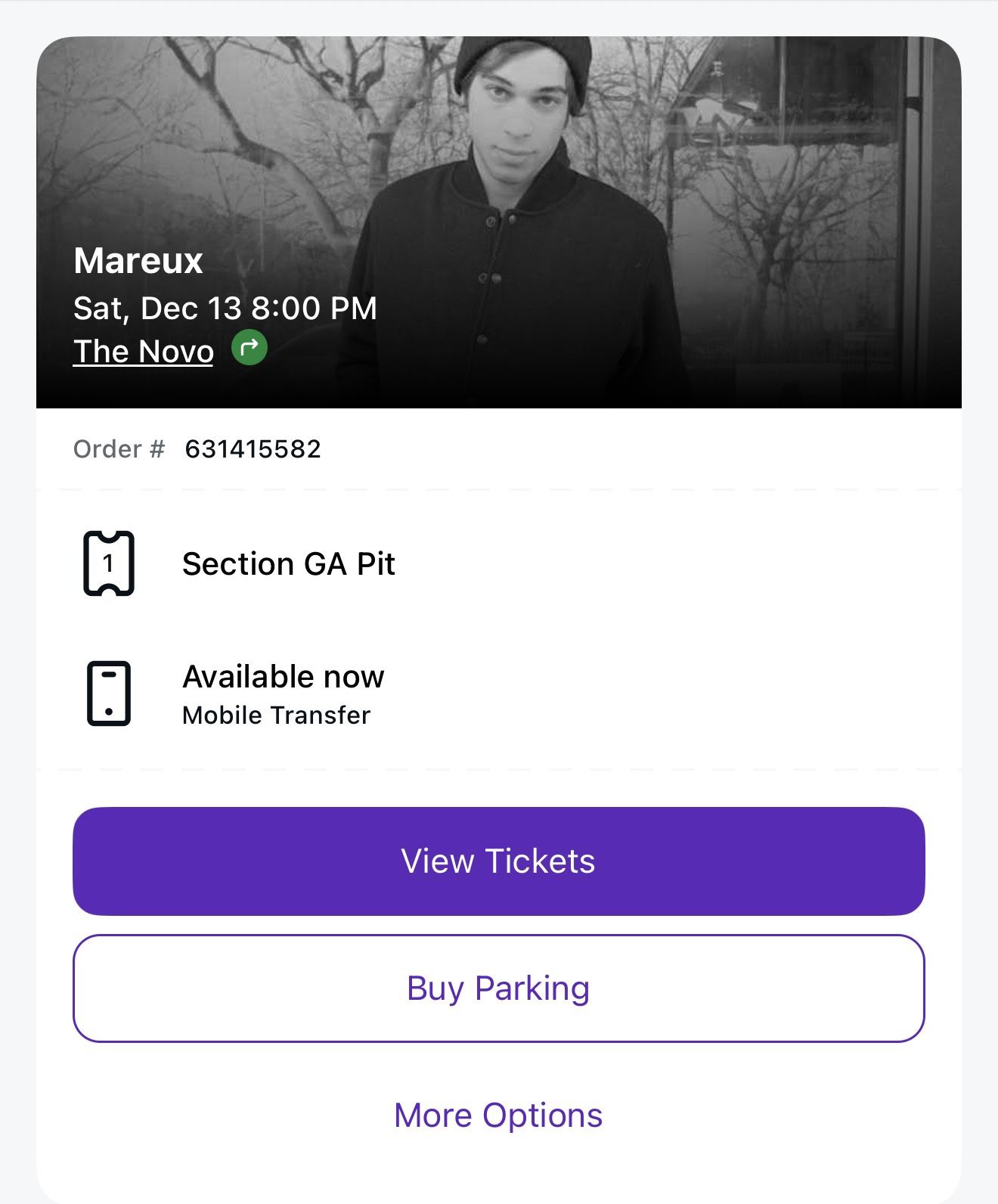
Task: Open The Novo venue link
Action: (143, 350)
